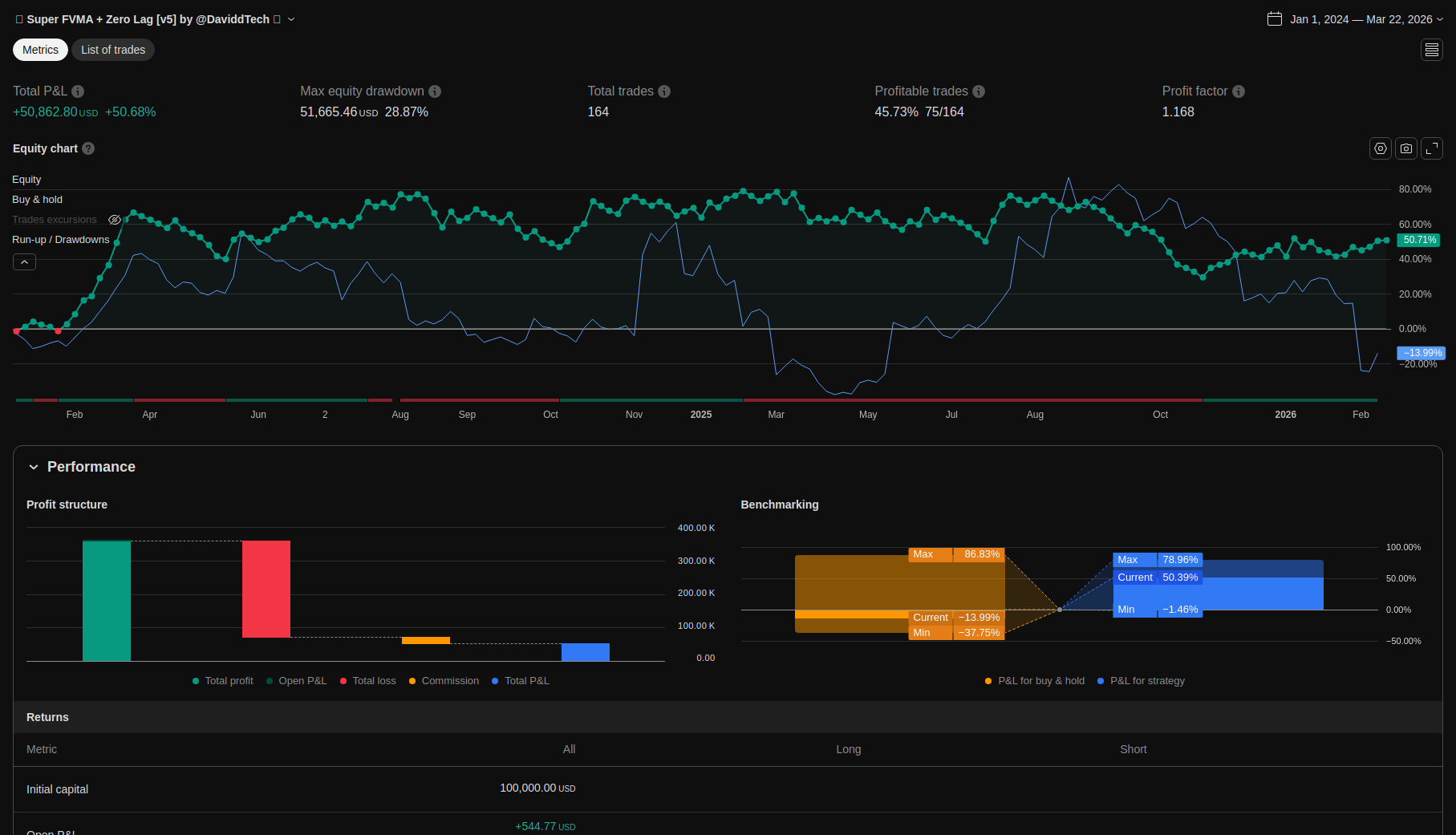
Task: Show Max equity drawdown info icon
Action: (435, 91)
